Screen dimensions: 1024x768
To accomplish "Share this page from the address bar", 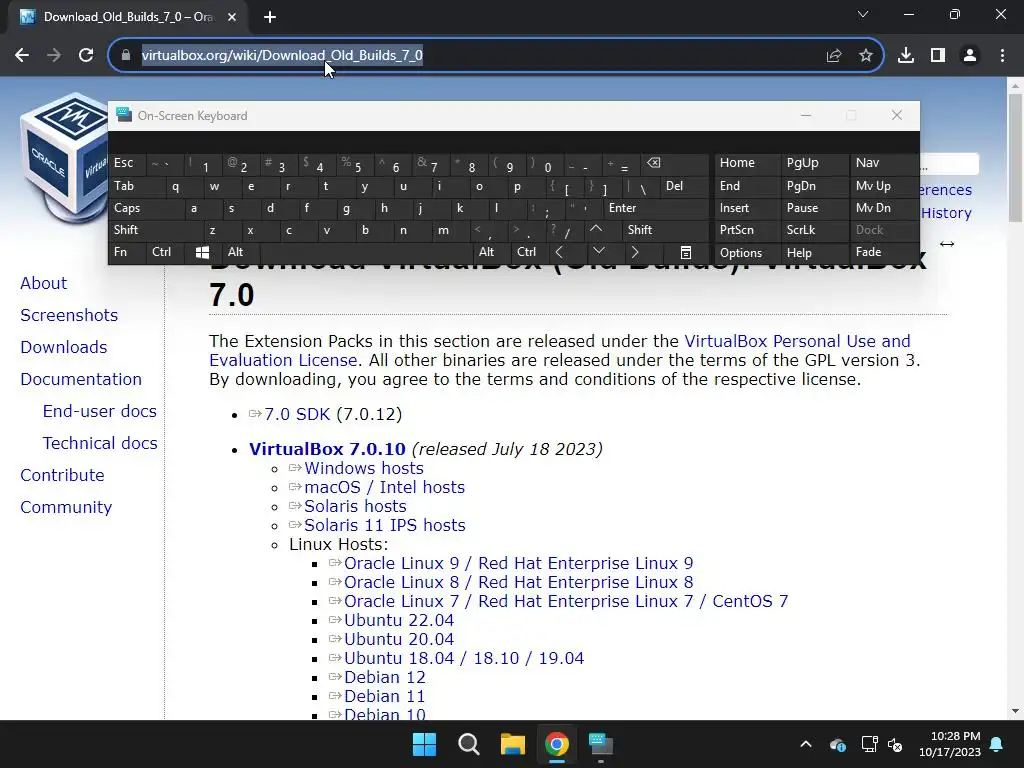I will coord(834,56).
